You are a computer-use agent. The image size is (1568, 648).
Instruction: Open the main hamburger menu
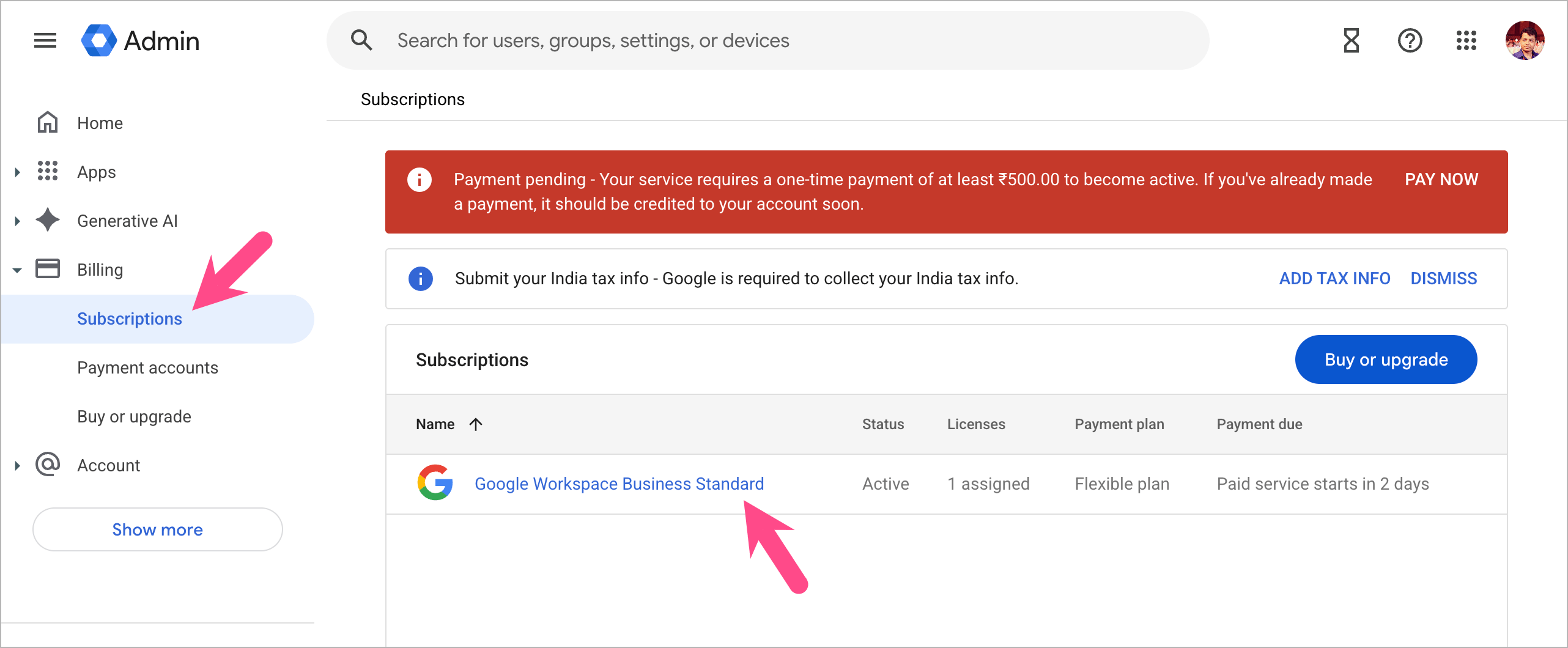45,41
